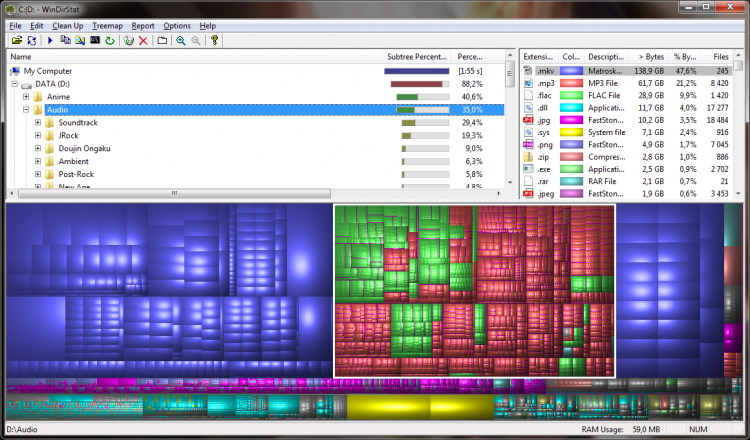Click the .sys file type icon
Viewport: 750px width, 440px height.
(528, 132)
